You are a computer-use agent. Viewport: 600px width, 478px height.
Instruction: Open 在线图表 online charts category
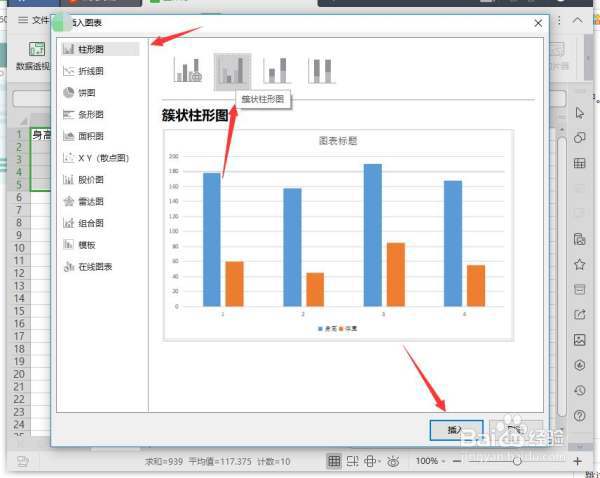(x=88, y=267)
